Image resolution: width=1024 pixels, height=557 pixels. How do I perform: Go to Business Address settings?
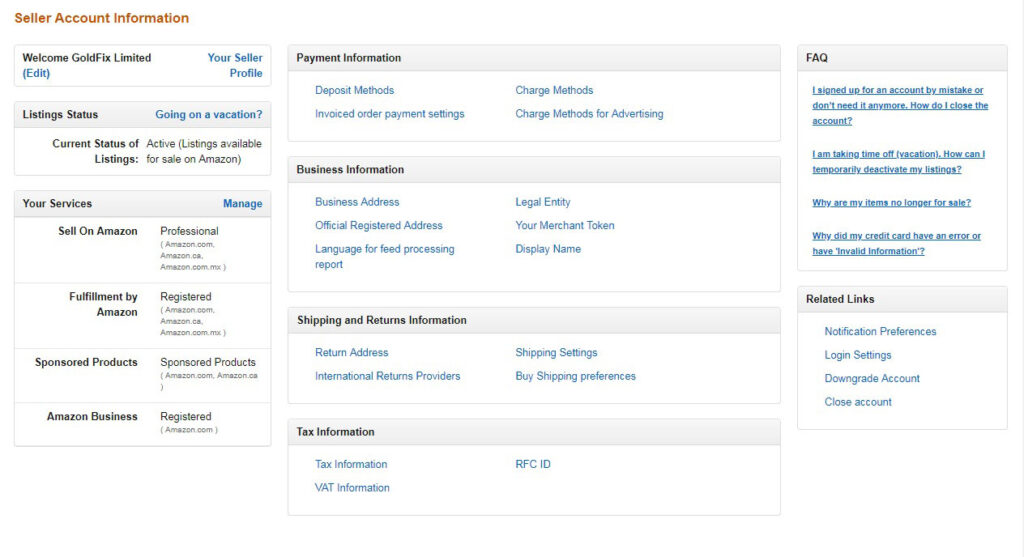click(357, 202)
